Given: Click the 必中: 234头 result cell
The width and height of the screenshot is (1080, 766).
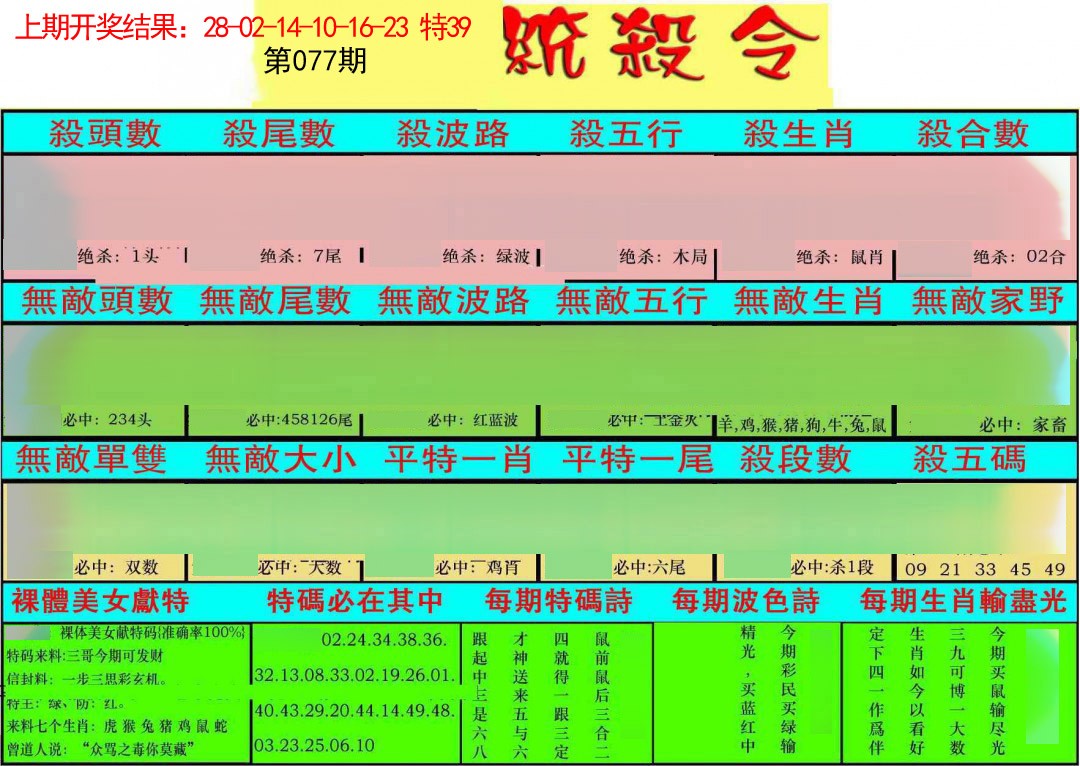Looking at the screenshot, I should click(x=110, y=422).
